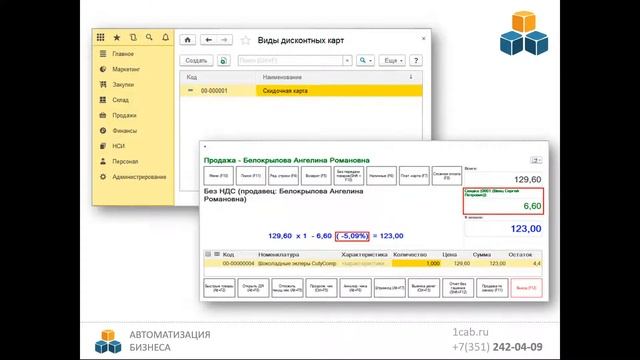
Task: Open the Склад section label
Action: [x=120, y=100]
